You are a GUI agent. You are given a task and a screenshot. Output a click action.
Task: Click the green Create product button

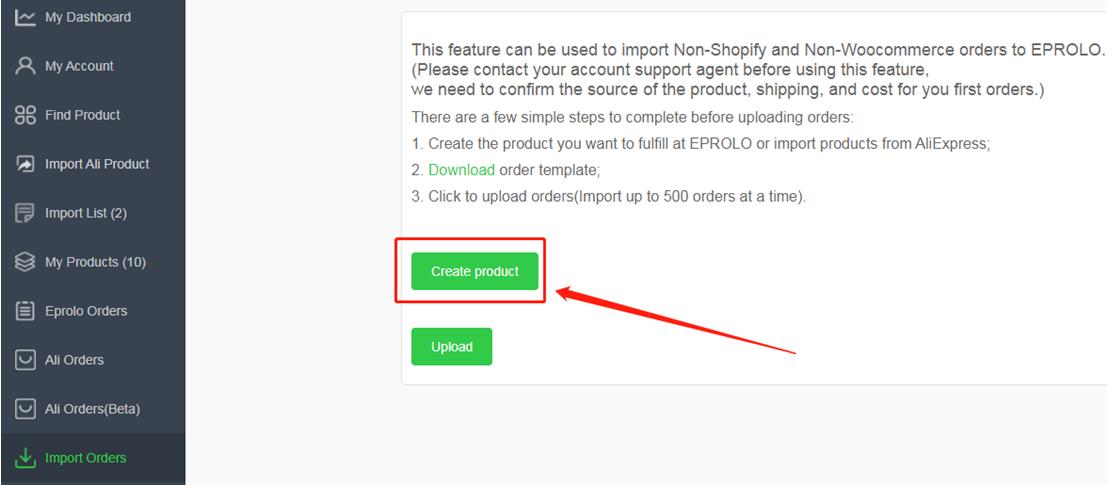(x=474, y=271)
